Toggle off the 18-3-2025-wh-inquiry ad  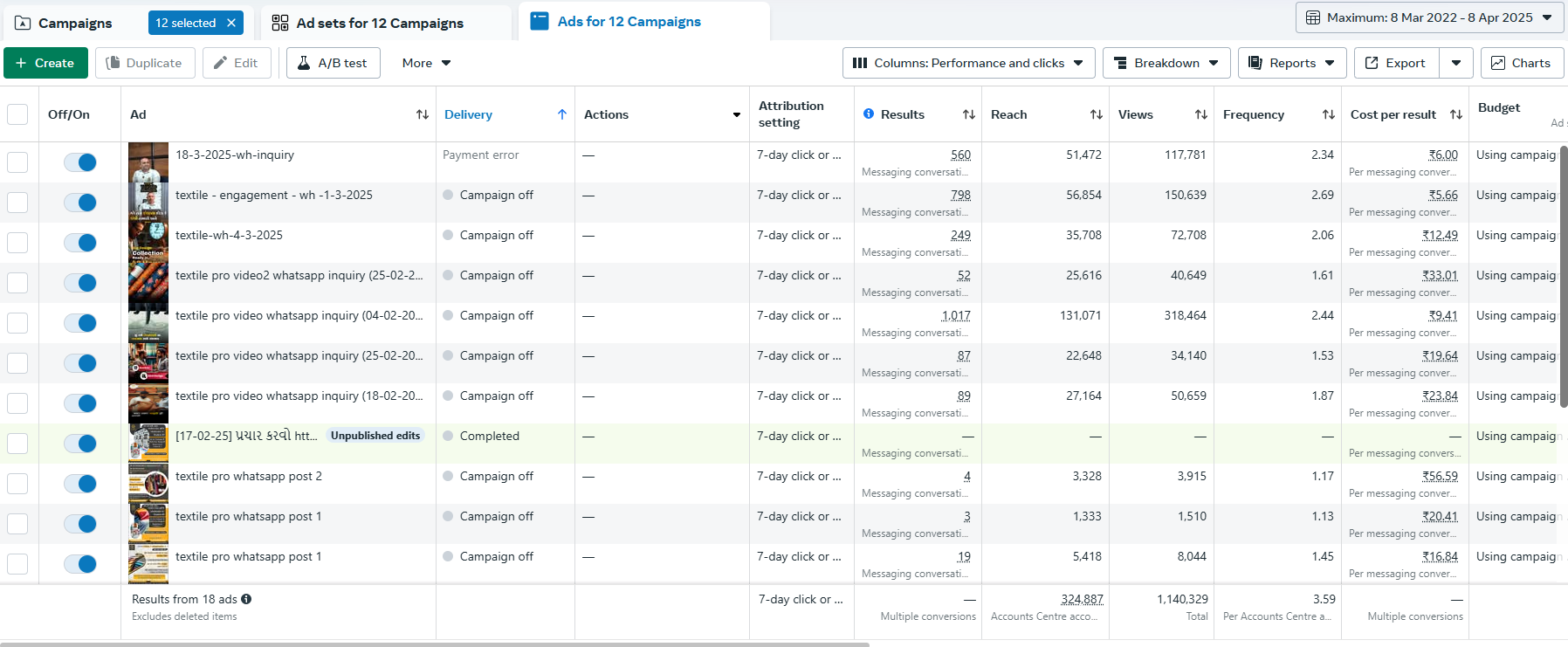click(80, 162)
